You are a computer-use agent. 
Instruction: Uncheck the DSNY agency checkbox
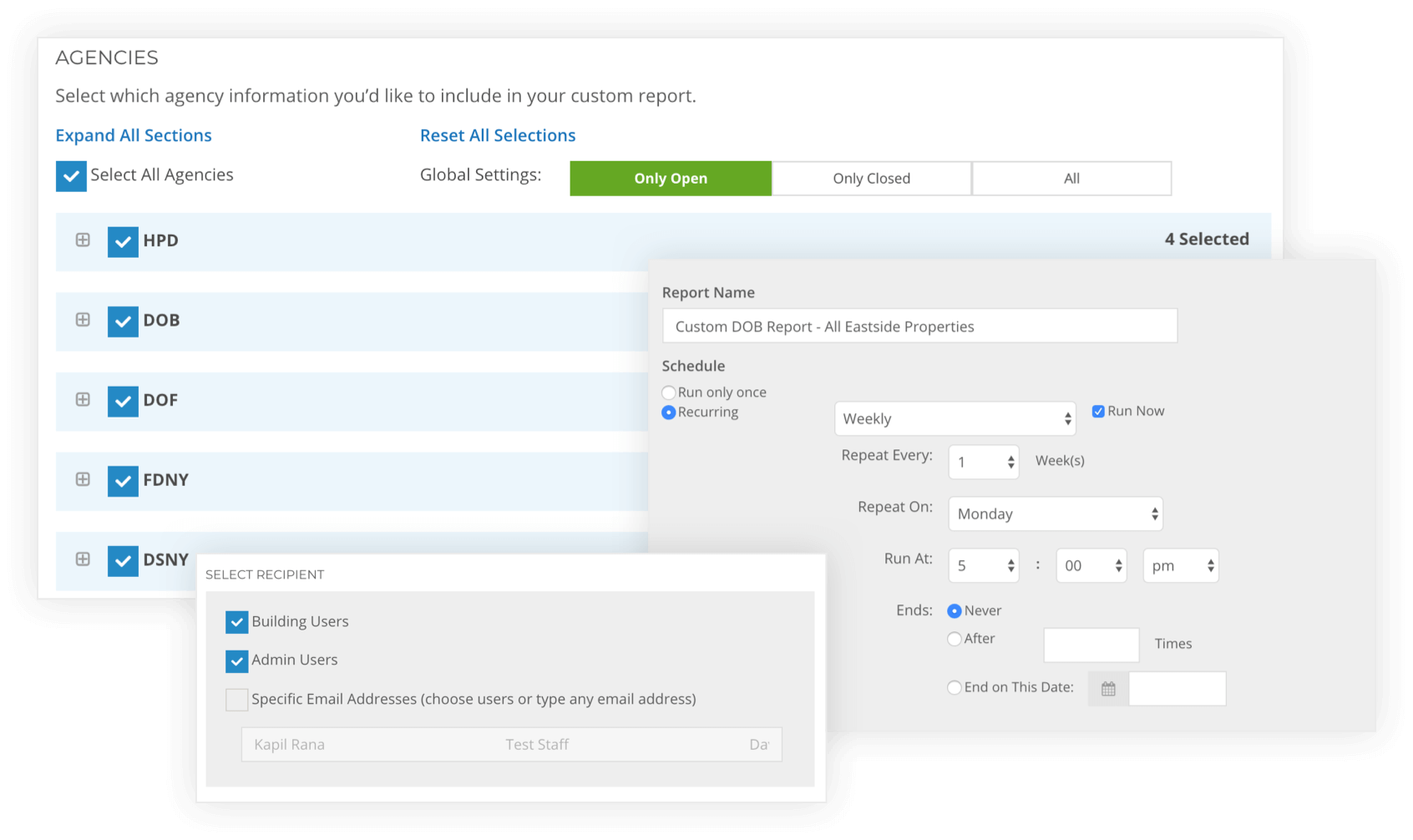pyautogui.click(x=123, y=561)
